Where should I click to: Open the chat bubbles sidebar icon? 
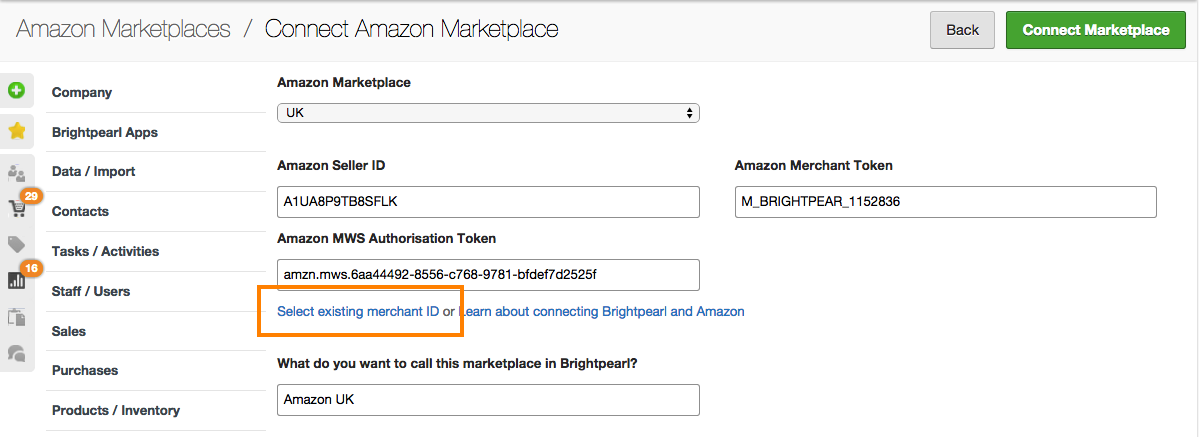point(16,353)
